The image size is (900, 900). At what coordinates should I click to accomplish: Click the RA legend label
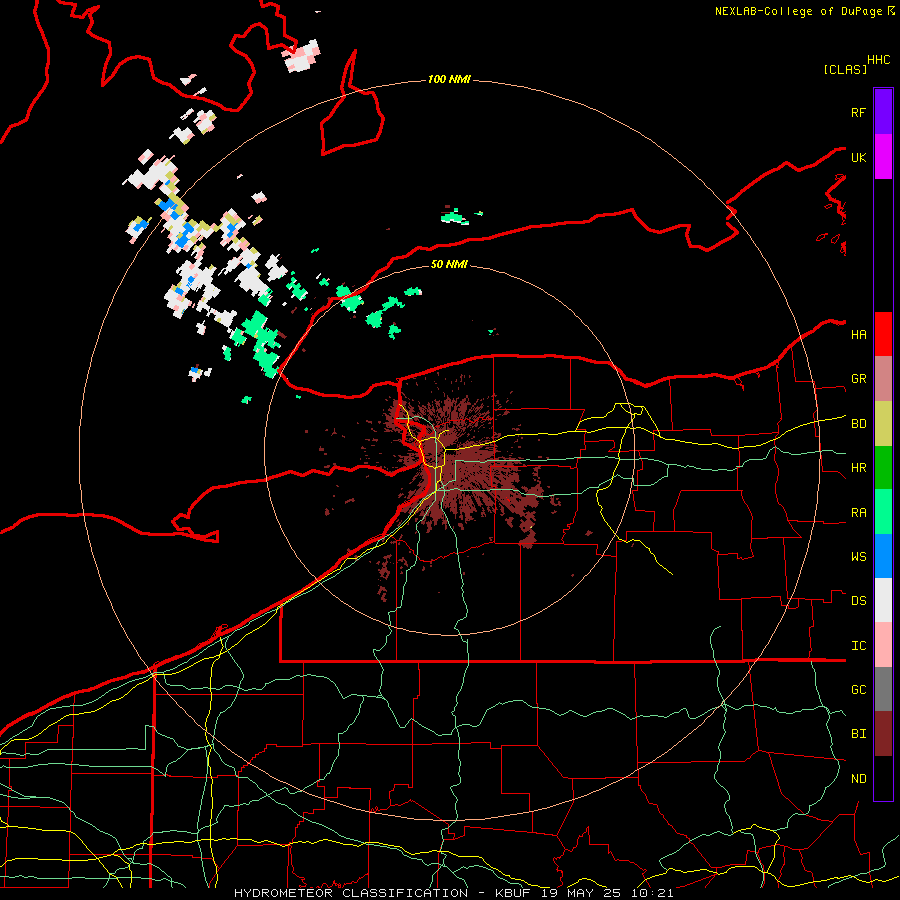(x=858, y=513)
